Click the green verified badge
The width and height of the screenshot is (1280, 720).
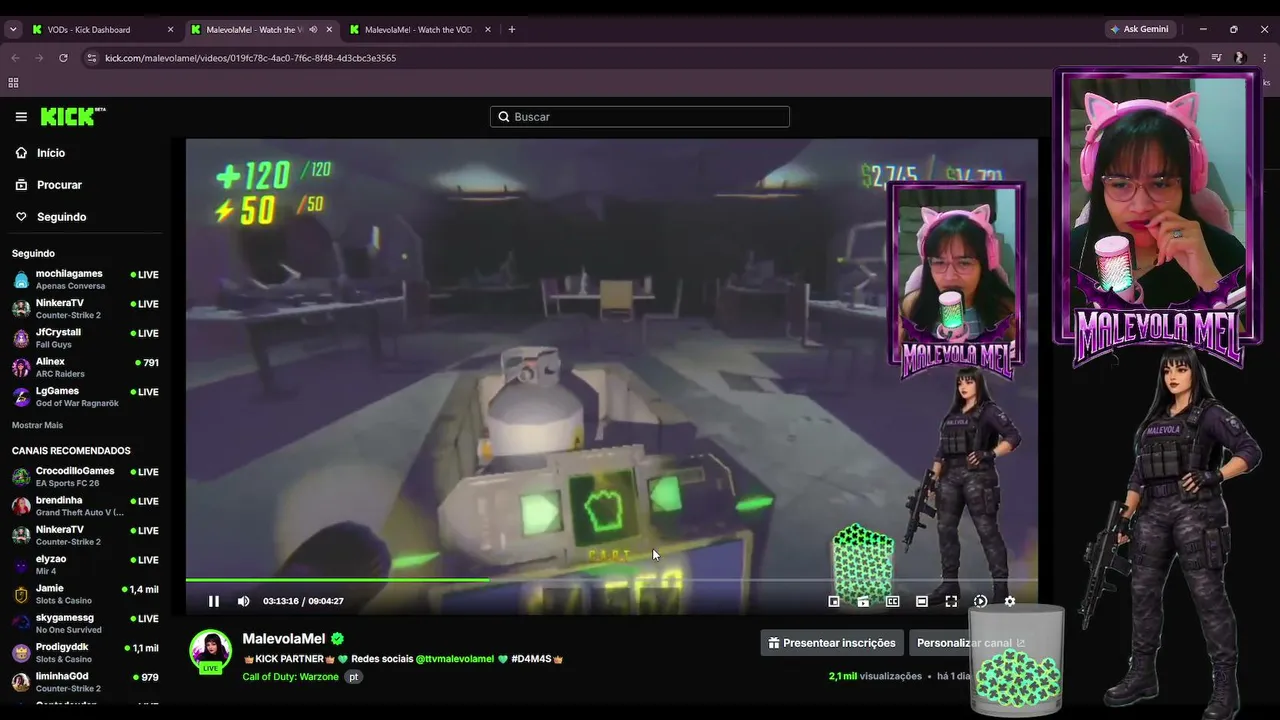coord(338,639)
